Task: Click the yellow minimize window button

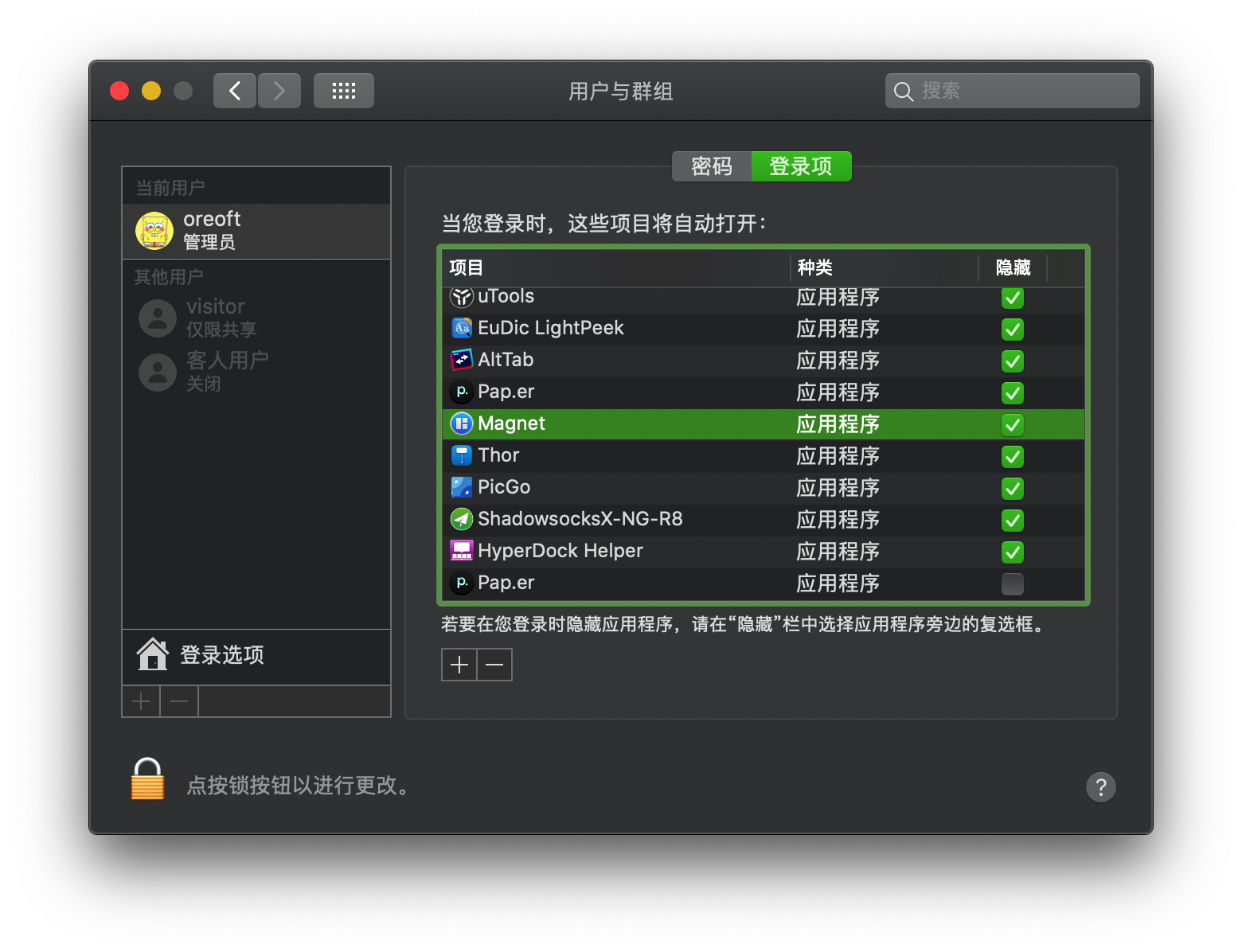Action: 151,91
